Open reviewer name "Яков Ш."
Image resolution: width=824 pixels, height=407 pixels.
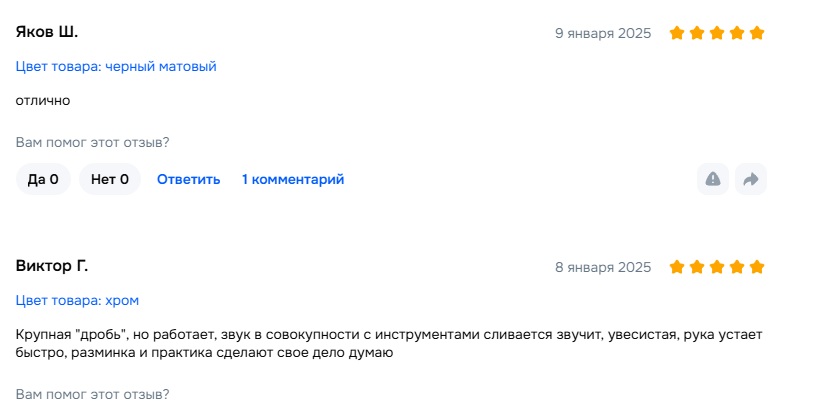coord(47,32)
